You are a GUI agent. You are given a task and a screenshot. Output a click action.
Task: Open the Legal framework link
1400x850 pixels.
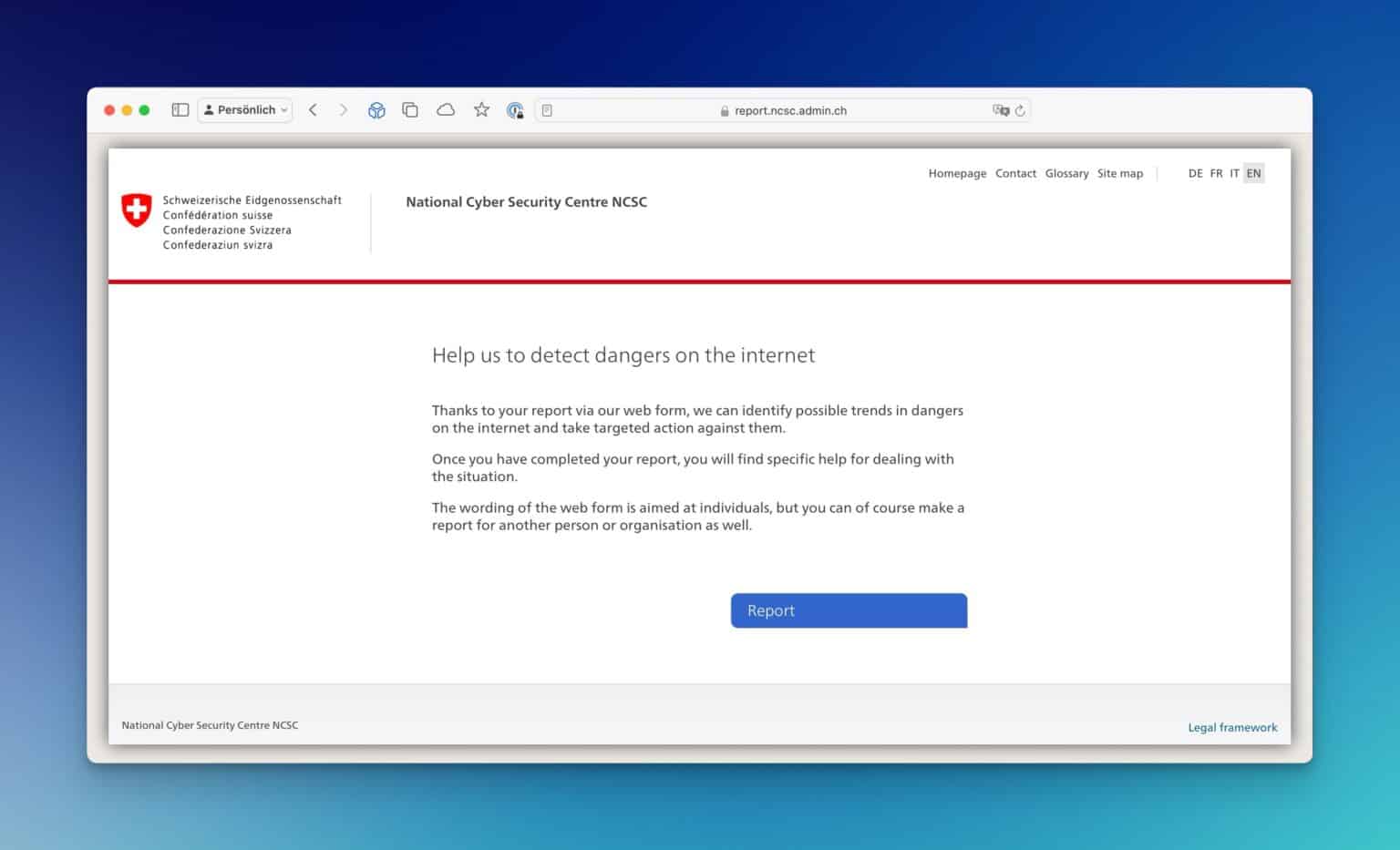point(1232,727)
